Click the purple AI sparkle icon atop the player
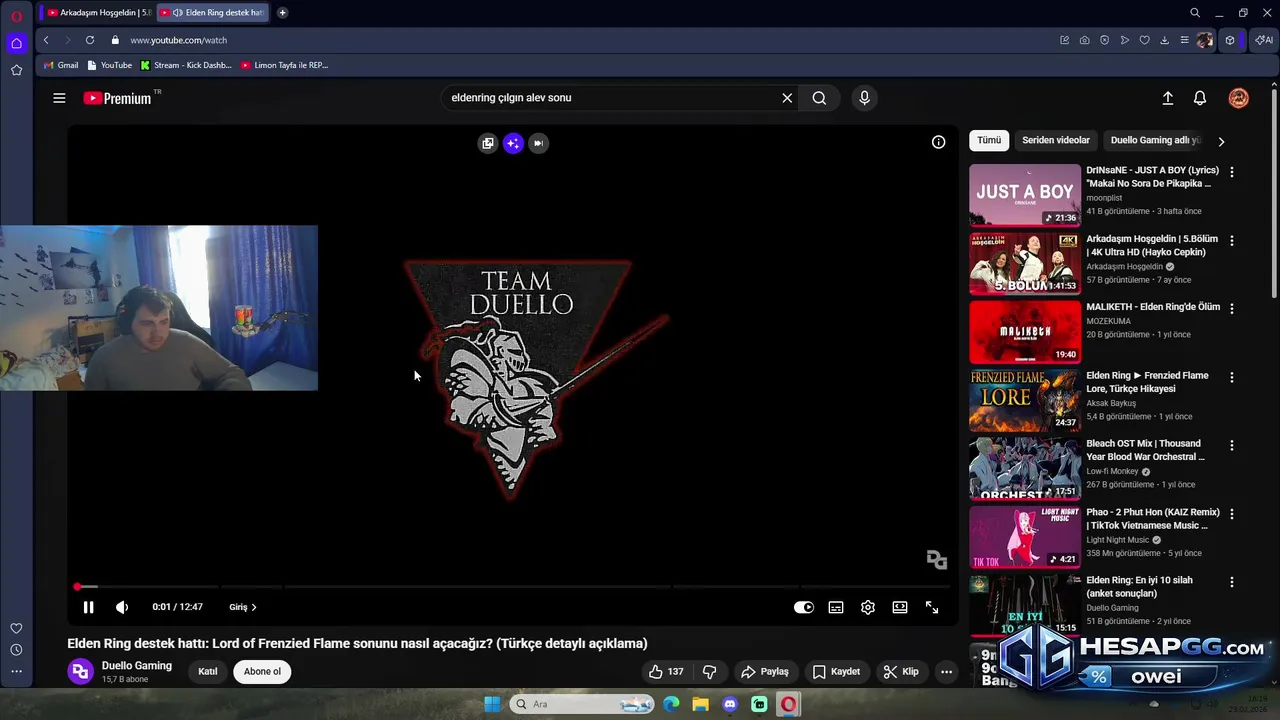 [x=513, y=143]
